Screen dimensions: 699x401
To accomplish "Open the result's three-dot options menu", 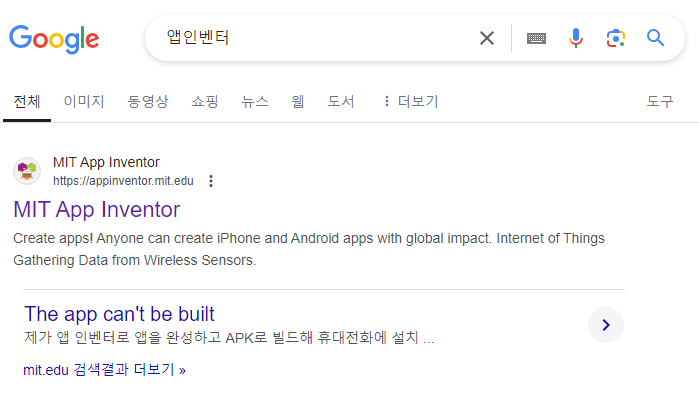I will 211,181.
